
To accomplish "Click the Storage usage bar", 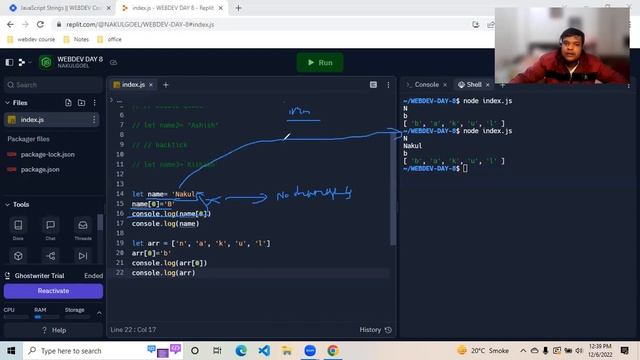I will tap(78, 317).
